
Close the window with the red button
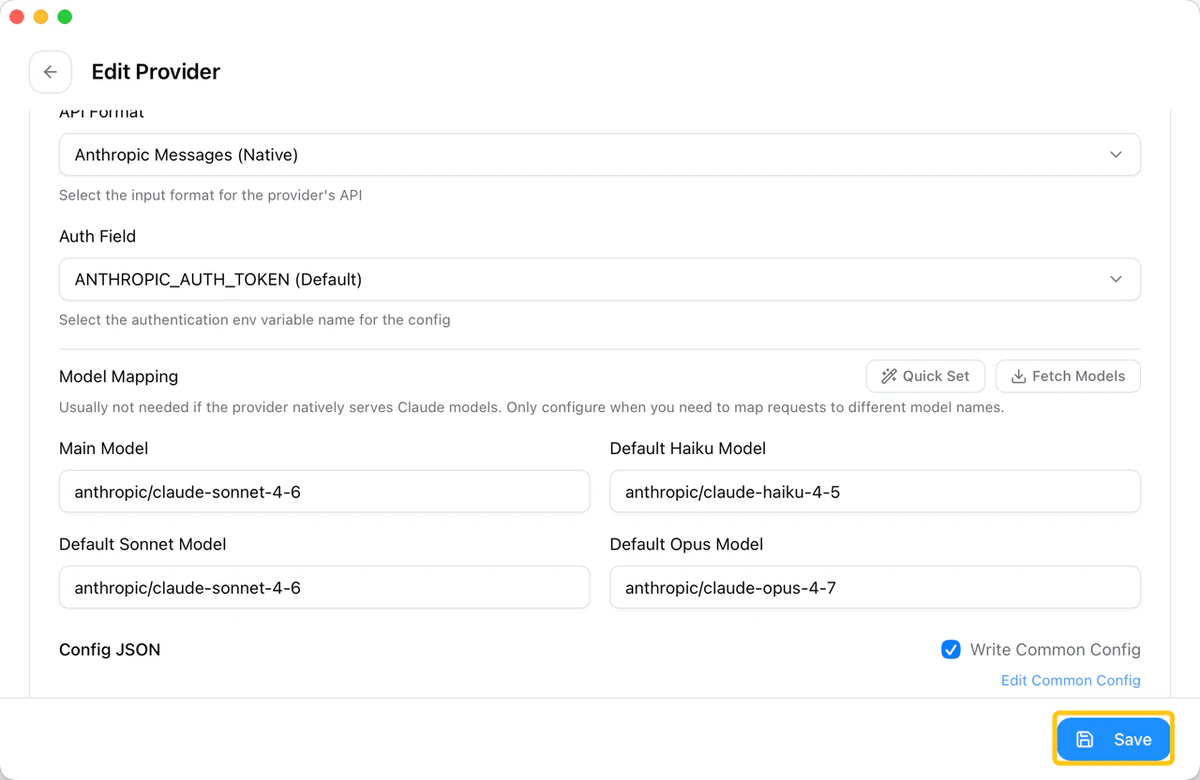coord(17,17)
